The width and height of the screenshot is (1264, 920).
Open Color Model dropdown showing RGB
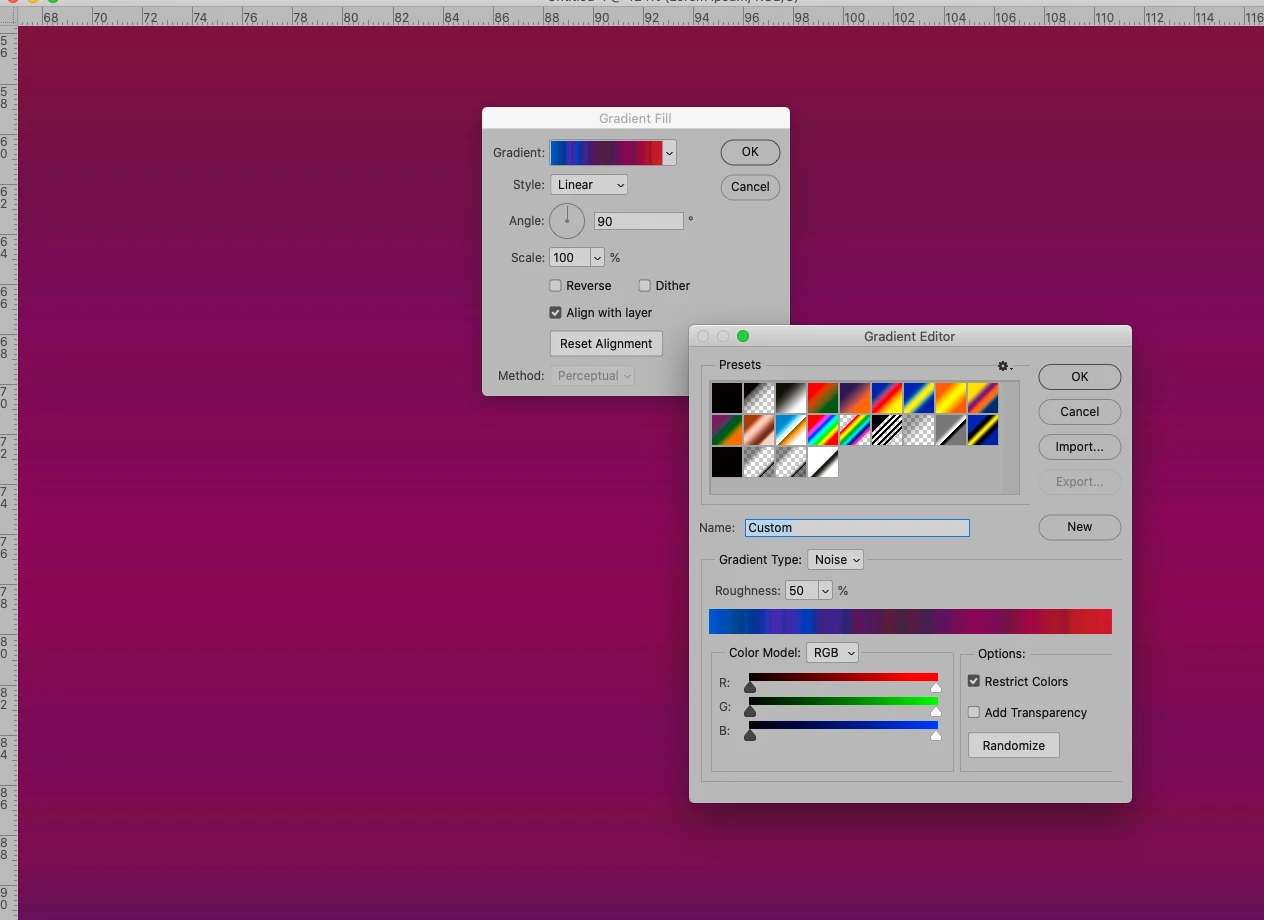click(x=833, y=653)
